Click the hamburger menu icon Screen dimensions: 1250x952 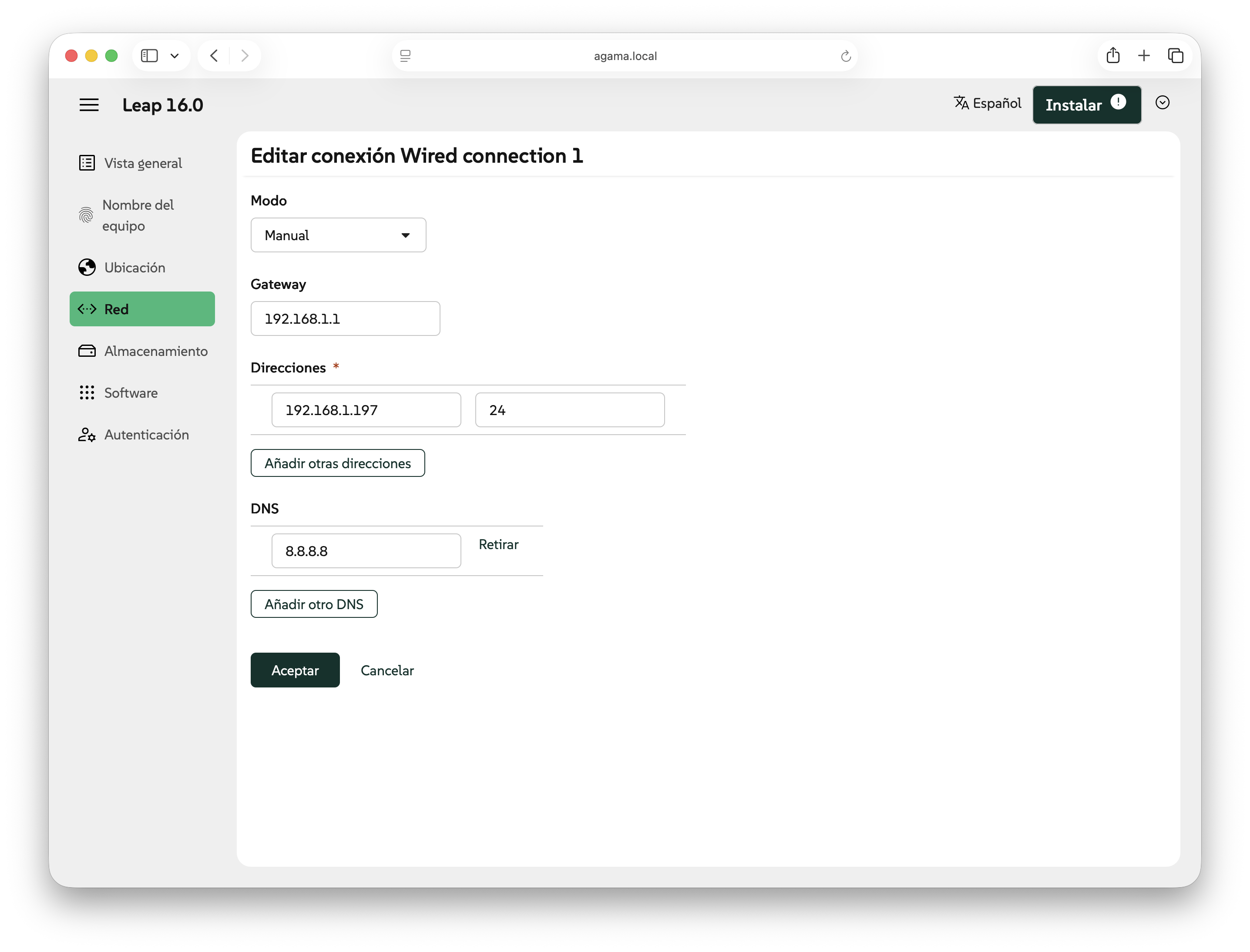tap(89, 105)
